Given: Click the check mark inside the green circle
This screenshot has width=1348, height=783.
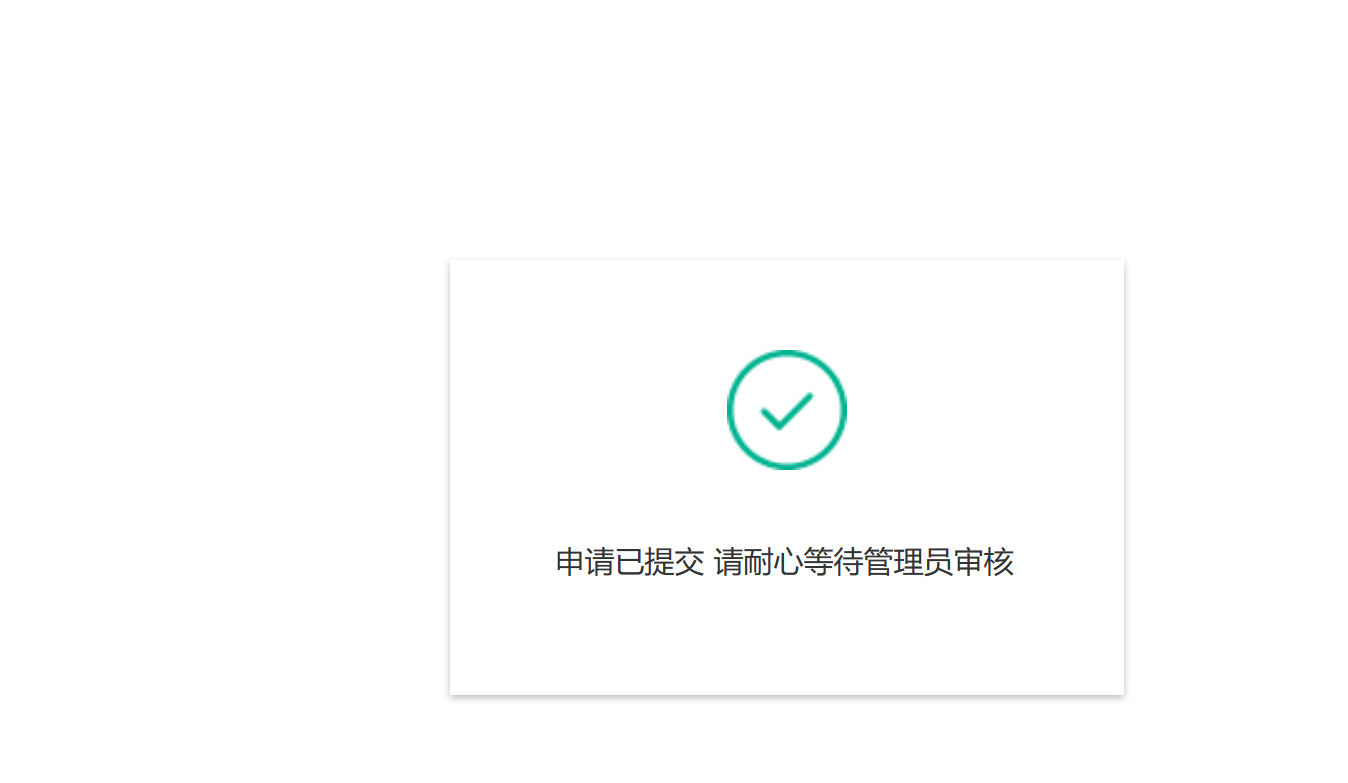Looking at the screenshot, I should pos(787,411).
